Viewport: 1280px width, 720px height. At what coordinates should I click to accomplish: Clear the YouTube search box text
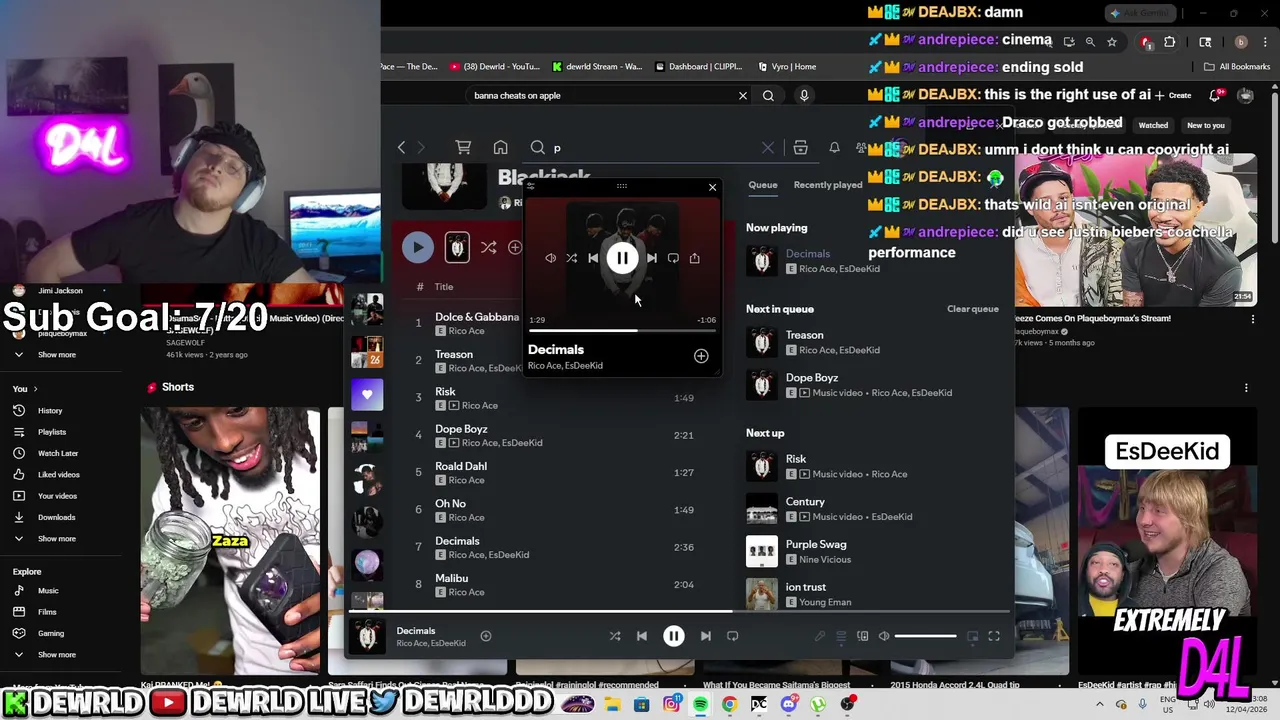pos(743,96)
